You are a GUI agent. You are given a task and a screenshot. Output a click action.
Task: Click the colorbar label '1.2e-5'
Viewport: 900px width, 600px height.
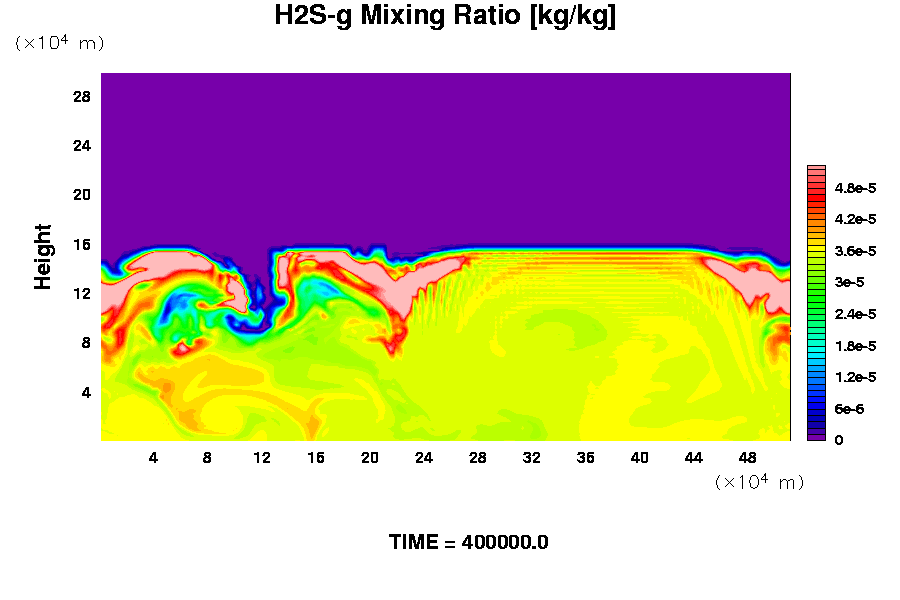855,377
